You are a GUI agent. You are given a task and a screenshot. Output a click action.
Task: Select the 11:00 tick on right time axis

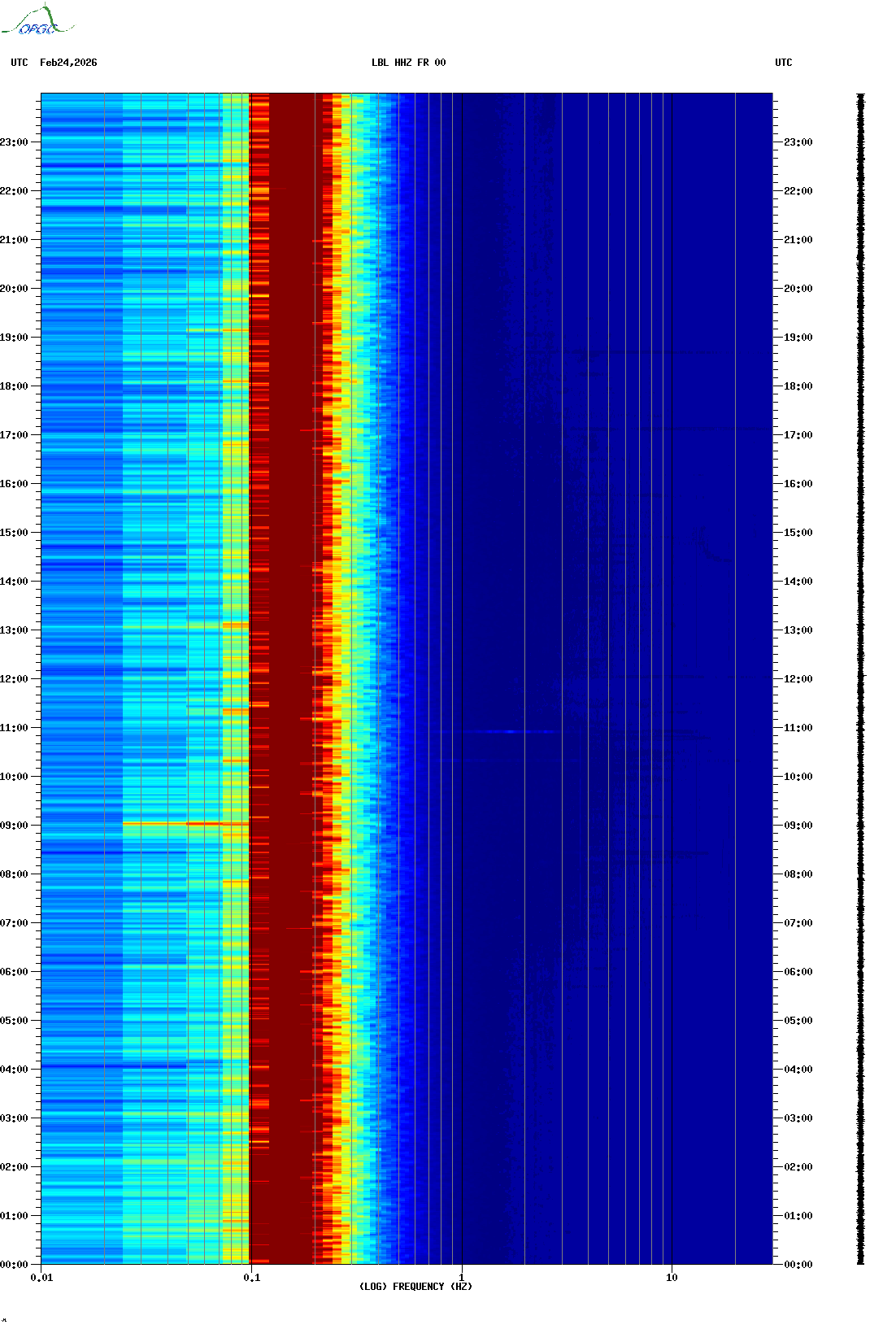[798, 728]
